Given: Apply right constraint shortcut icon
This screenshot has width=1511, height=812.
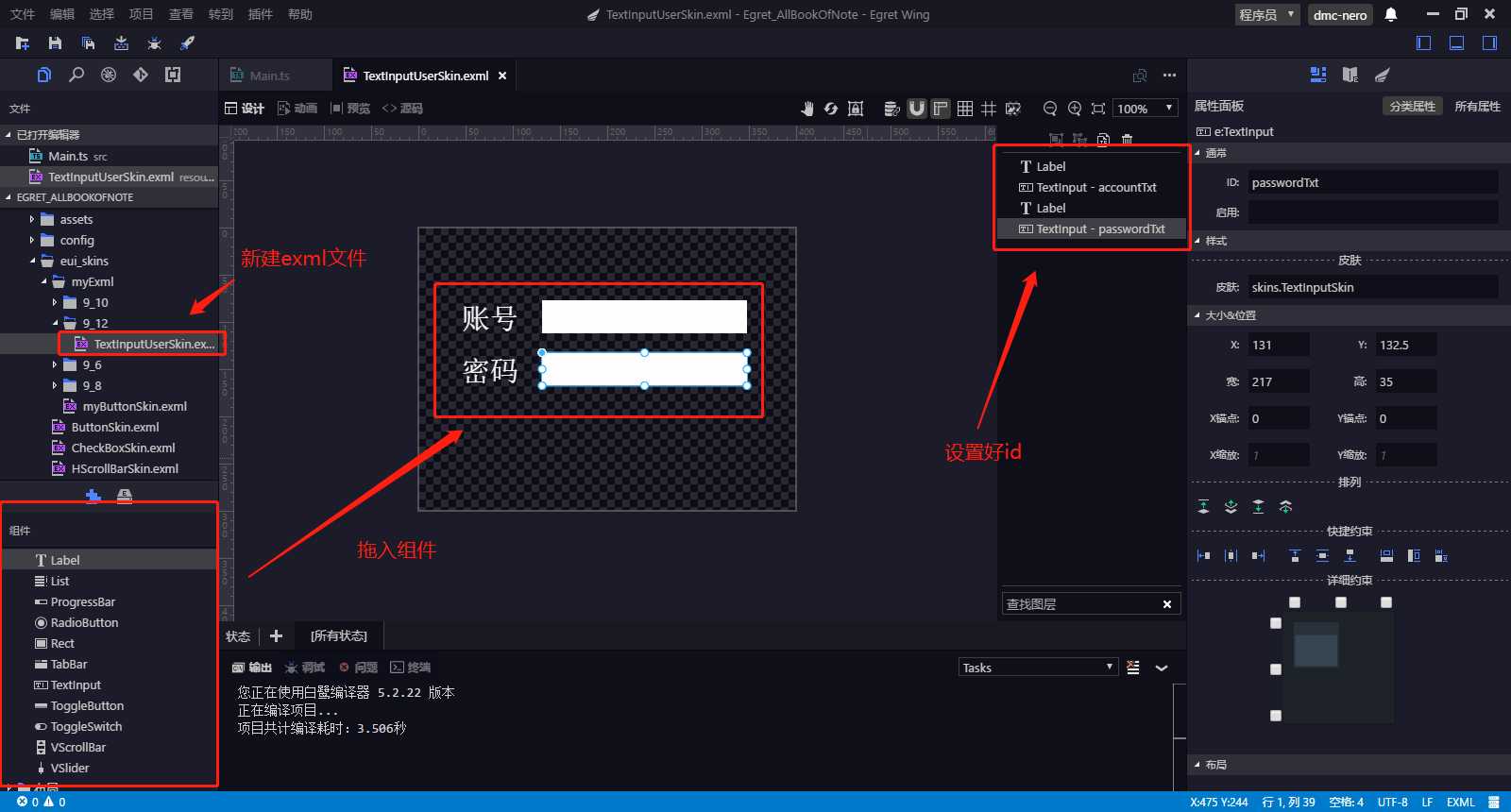Looking at the screenshot, I should pos(1258,556).
